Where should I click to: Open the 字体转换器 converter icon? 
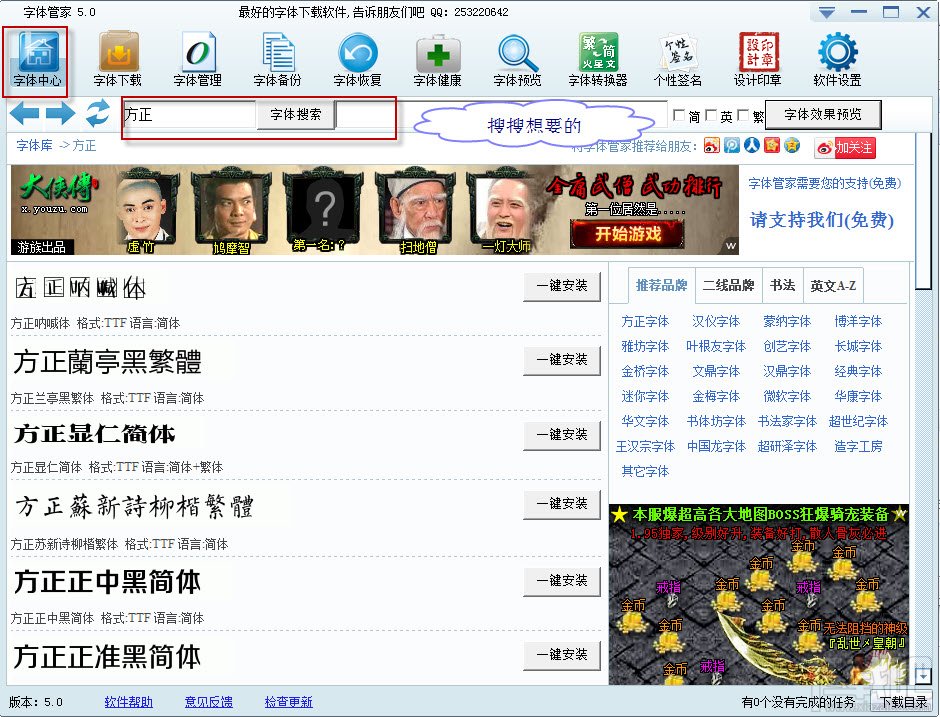[x=598, y=53]
